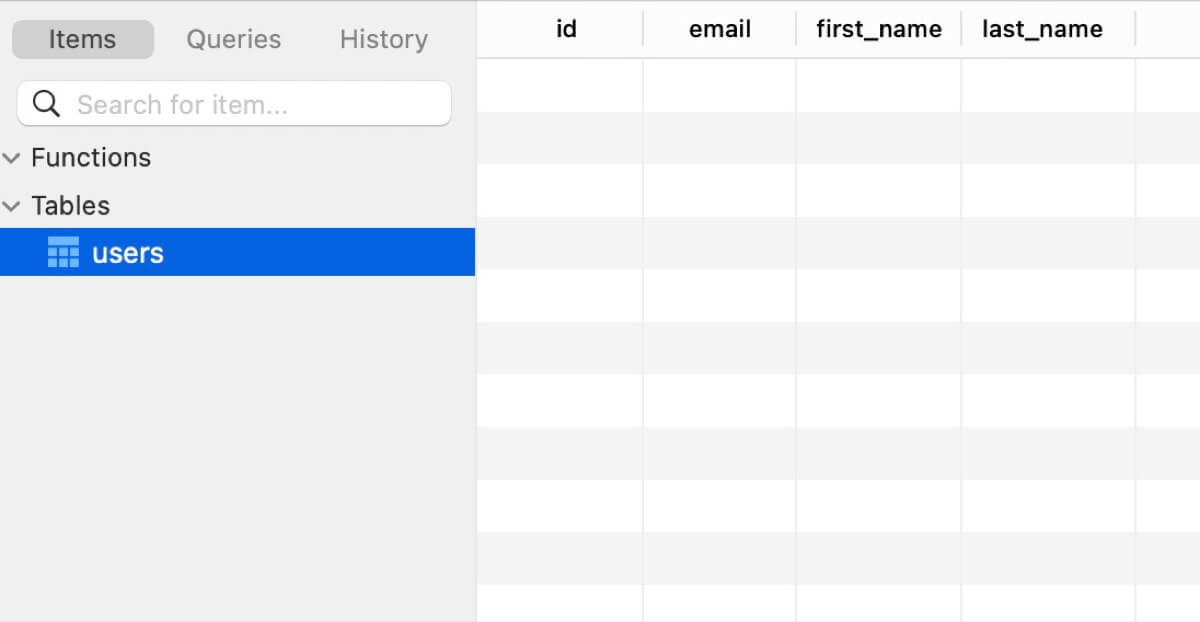Sort by the id column header
Viewport: 1200px width, 622px height.
coord(566,30)
